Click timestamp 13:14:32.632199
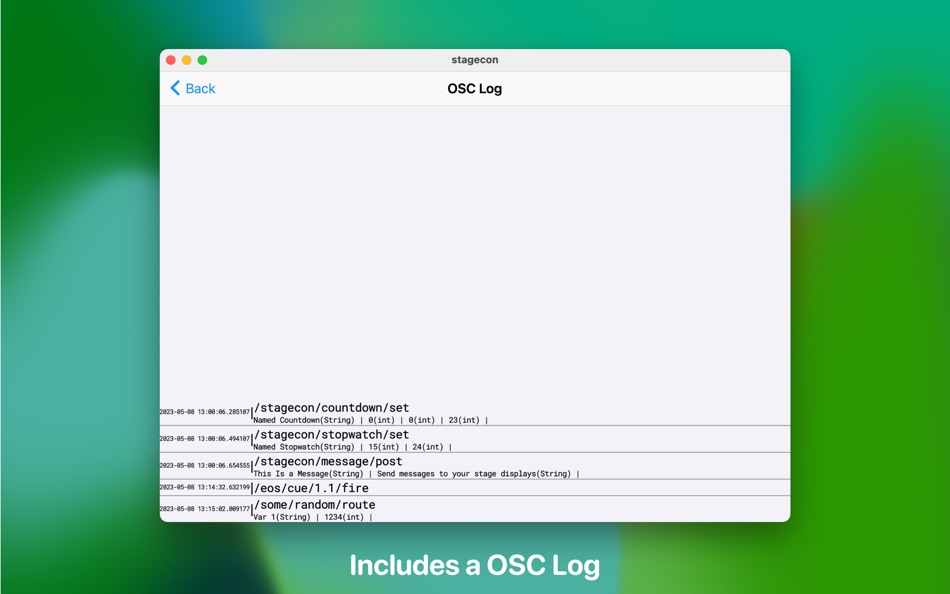The width and height of the screenshot is (950, 594). (205, 487)
